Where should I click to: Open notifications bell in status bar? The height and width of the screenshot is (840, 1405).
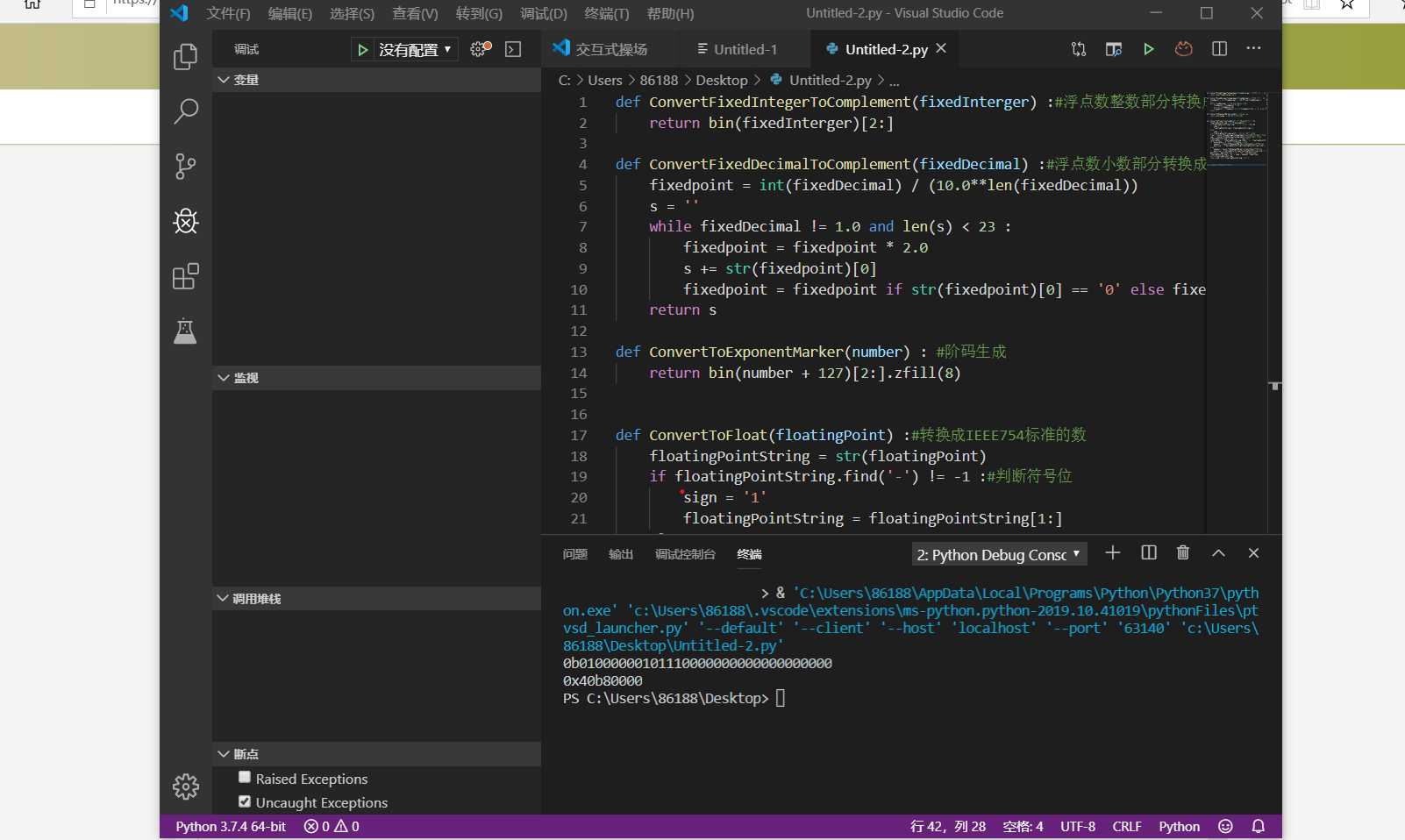1258,826
